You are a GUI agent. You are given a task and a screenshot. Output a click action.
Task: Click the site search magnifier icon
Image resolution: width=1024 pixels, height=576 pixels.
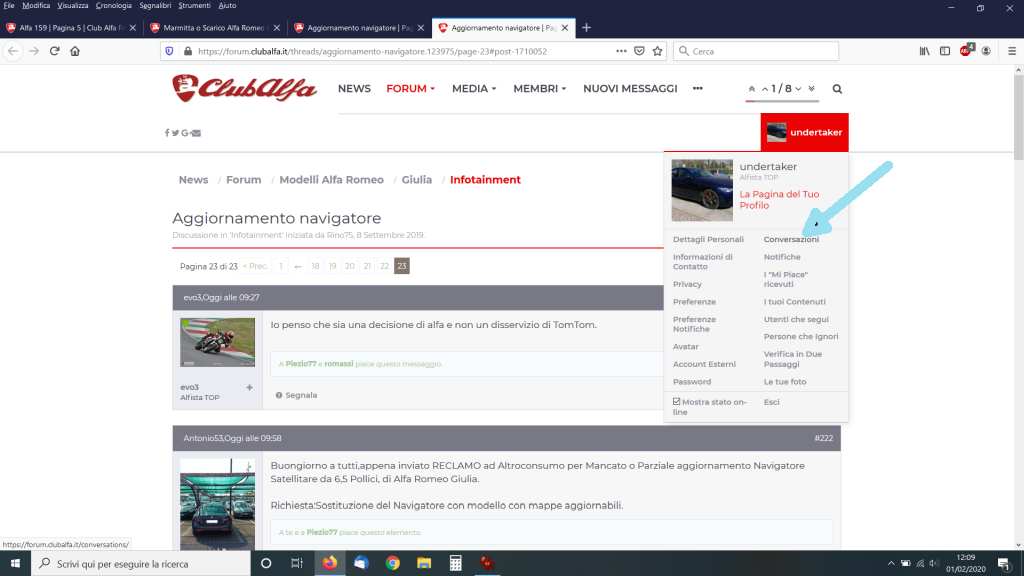click(x=837, y=89)
